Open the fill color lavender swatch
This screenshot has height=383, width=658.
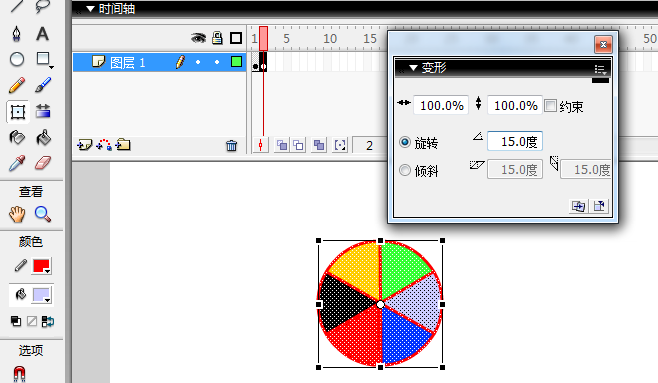click(x=42, y=295)
